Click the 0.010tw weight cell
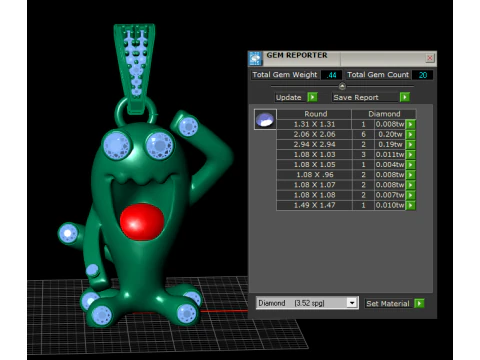The width and height of the screenshot is (480, 360). (390, 205)
